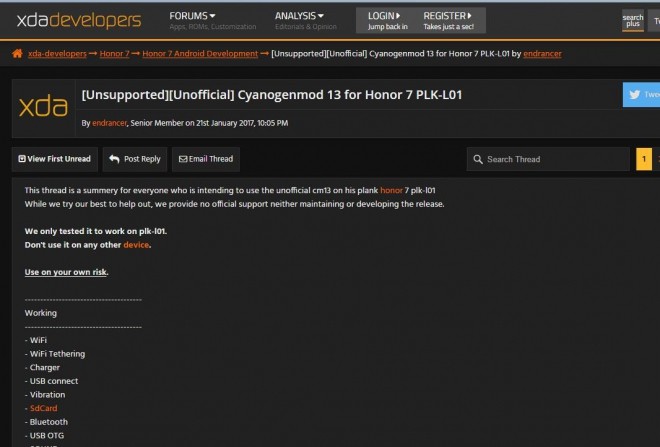The height and width of the screenshot is (447, 660).
Task: Click the 'Working' section heading
Action: 41,313
